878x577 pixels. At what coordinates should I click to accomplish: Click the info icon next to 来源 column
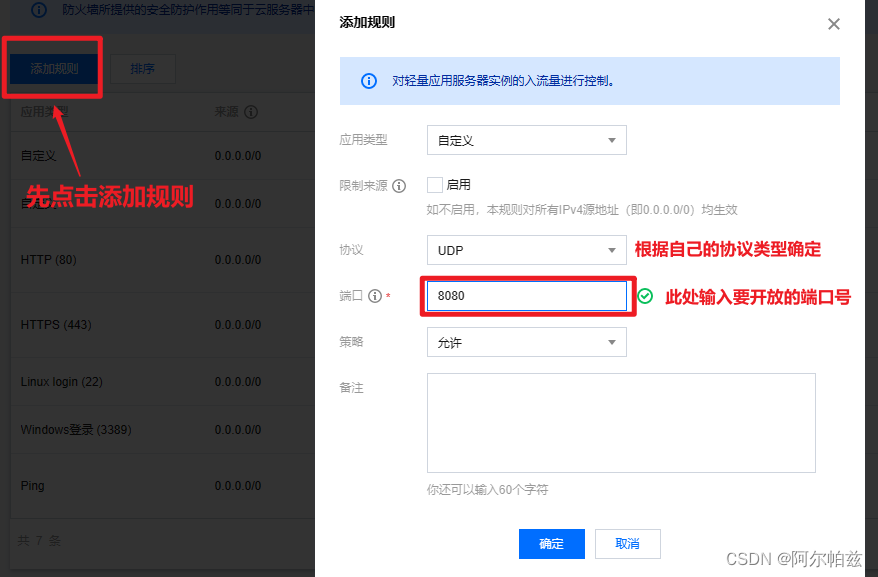(251, 112)
